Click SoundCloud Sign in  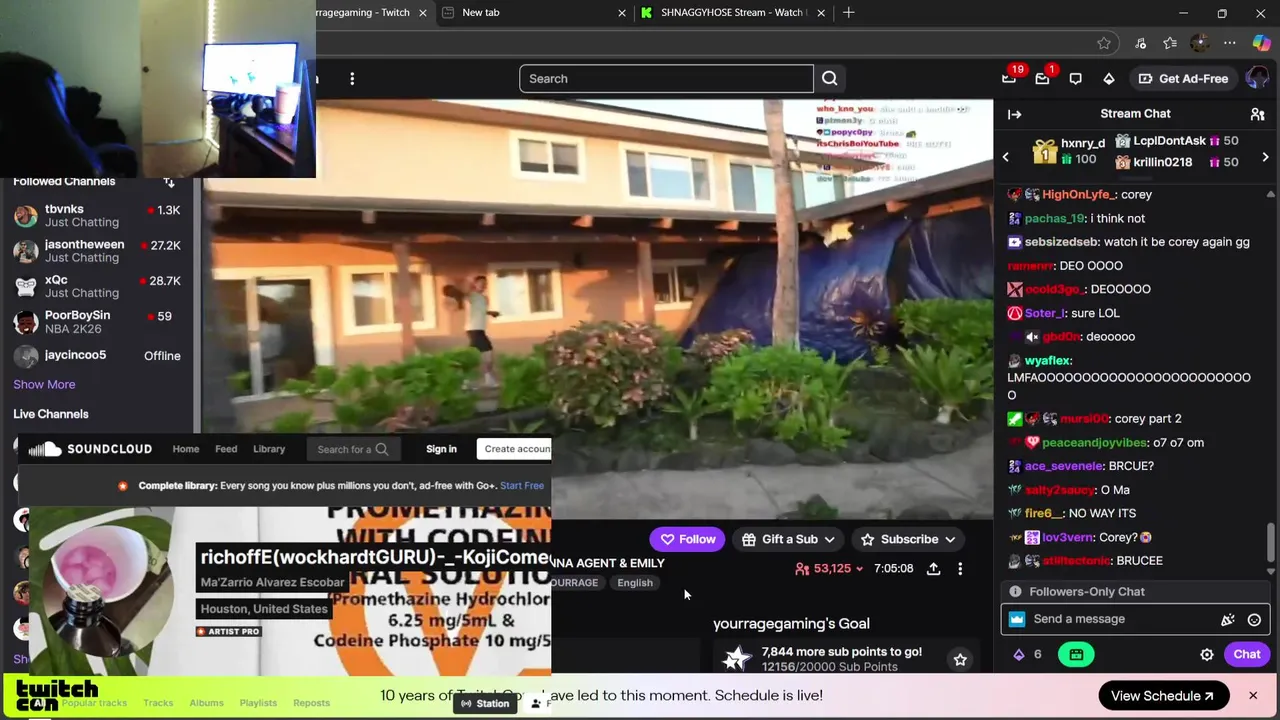point(441,449)
